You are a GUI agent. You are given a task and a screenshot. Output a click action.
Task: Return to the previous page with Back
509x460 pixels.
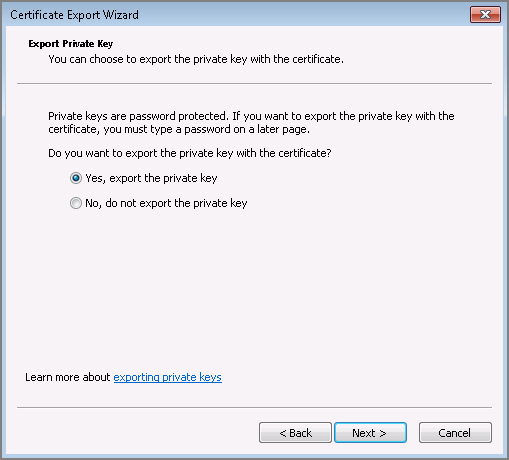coord(295,433)
